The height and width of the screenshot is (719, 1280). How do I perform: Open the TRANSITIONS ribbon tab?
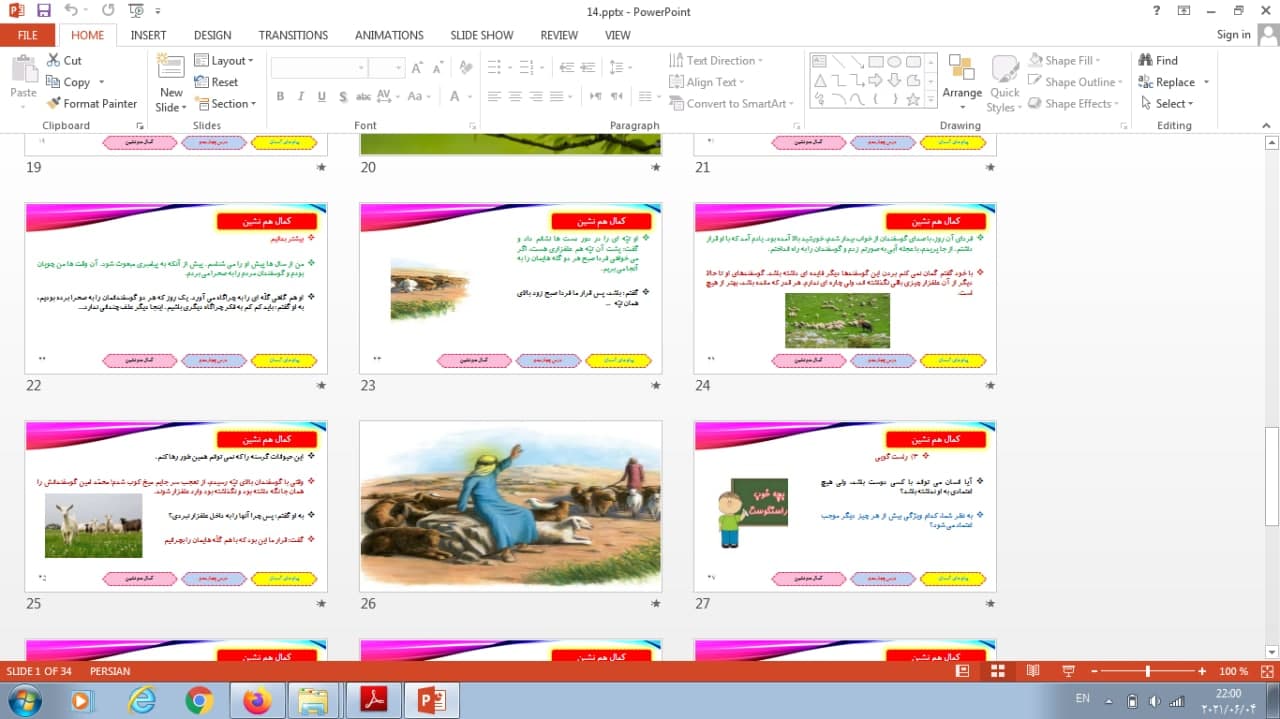pyautogui.click(x=293, y=35)
